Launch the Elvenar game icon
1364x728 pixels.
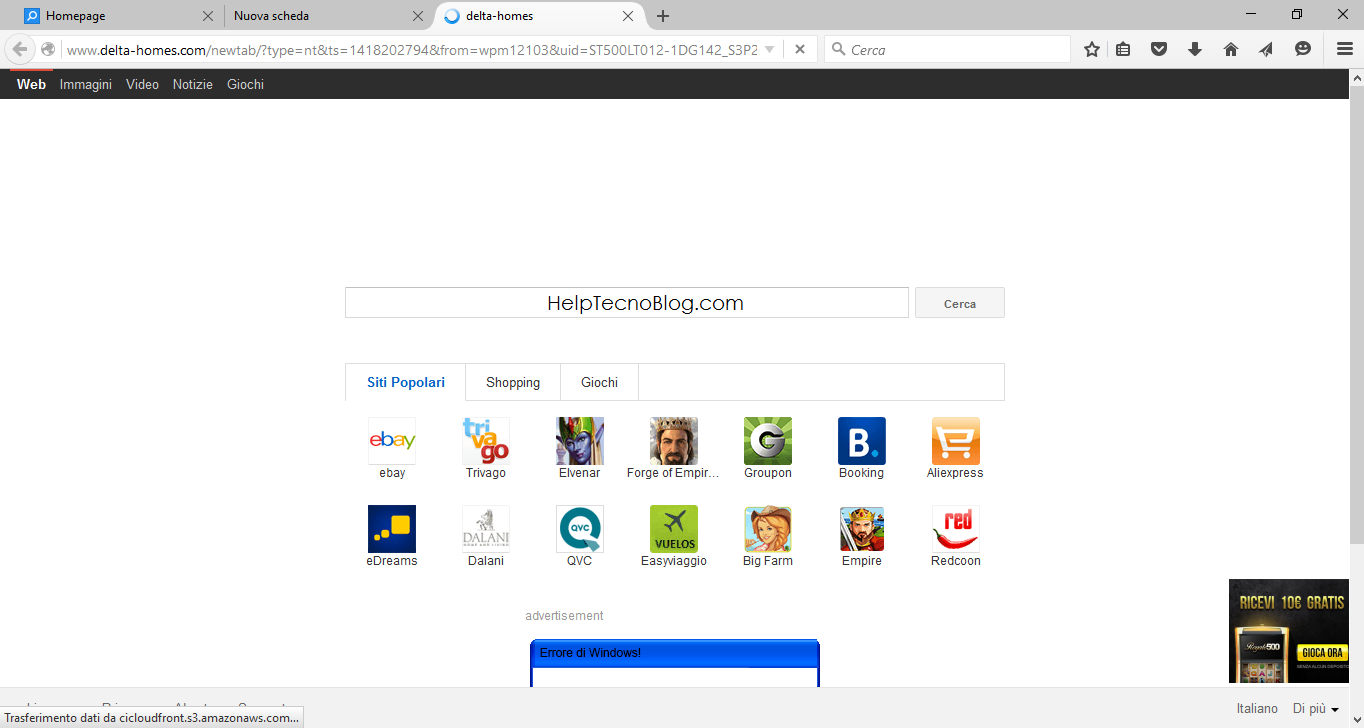coord(580,441)
